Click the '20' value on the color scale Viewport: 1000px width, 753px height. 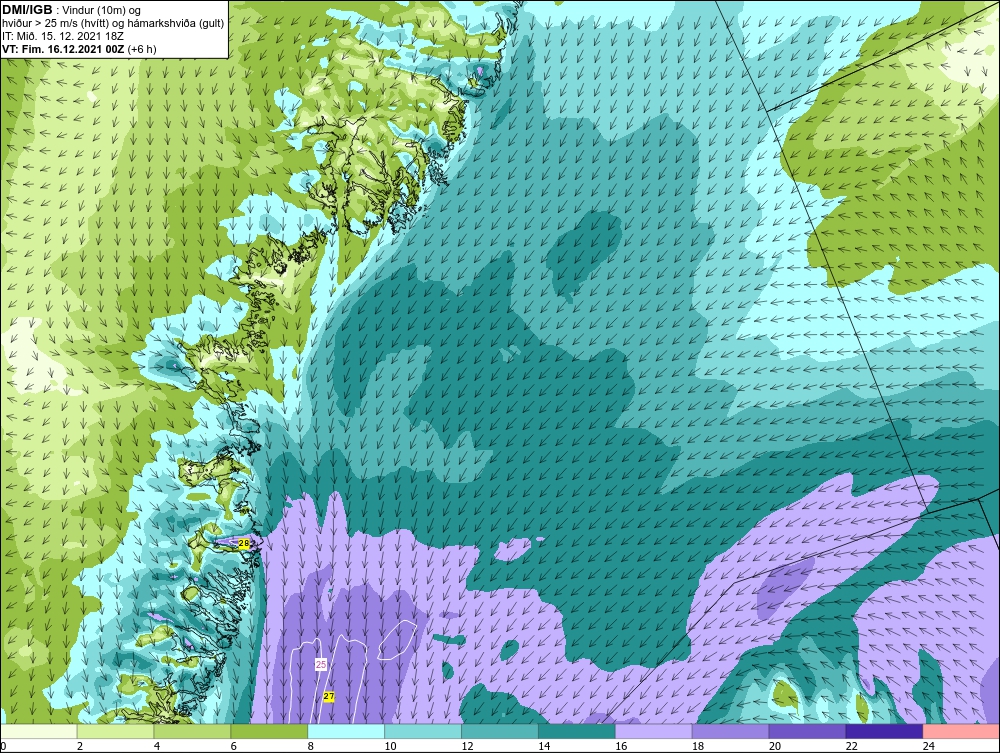775,746
